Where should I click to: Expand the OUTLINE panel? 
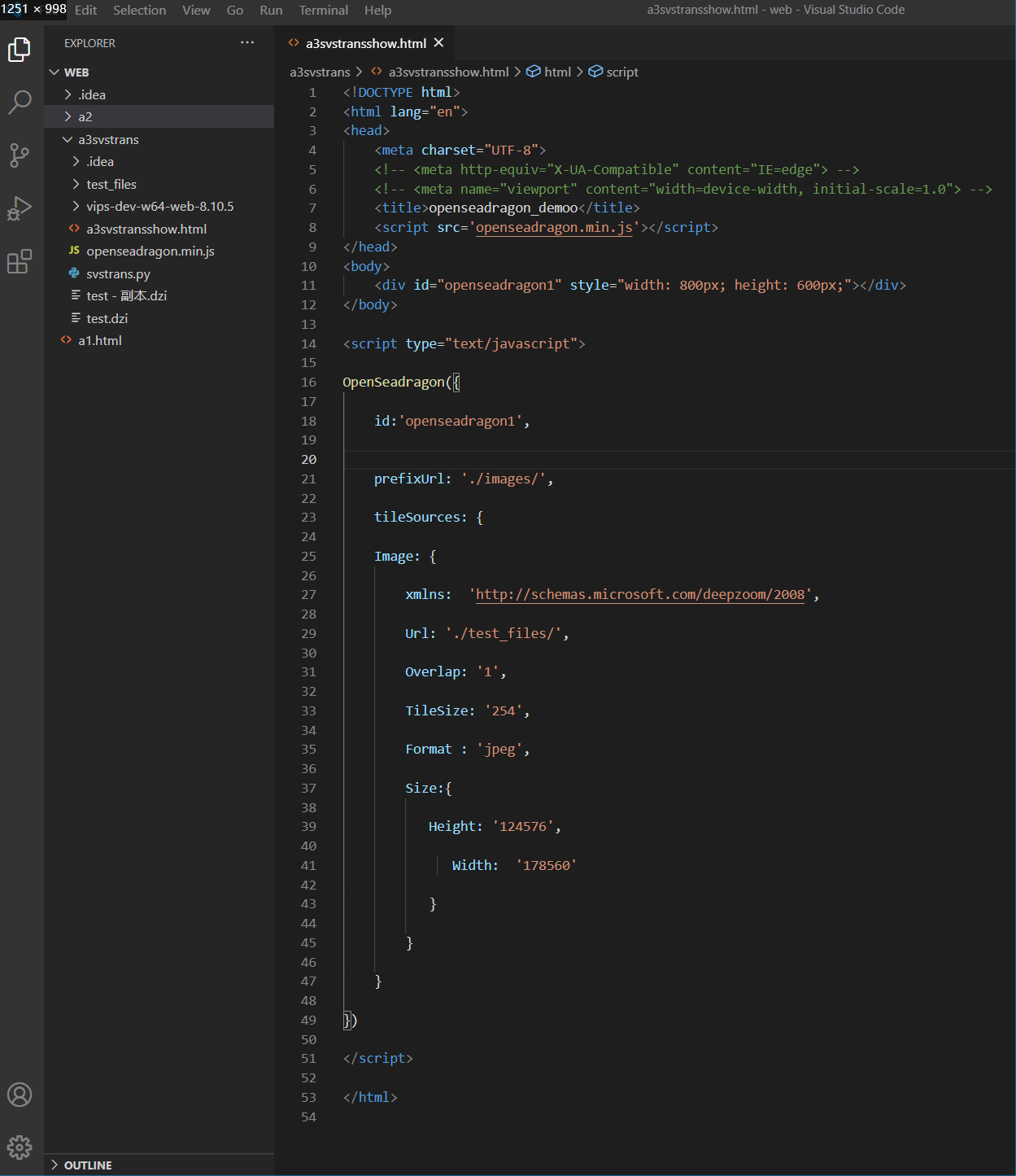tap(159, 1165)
